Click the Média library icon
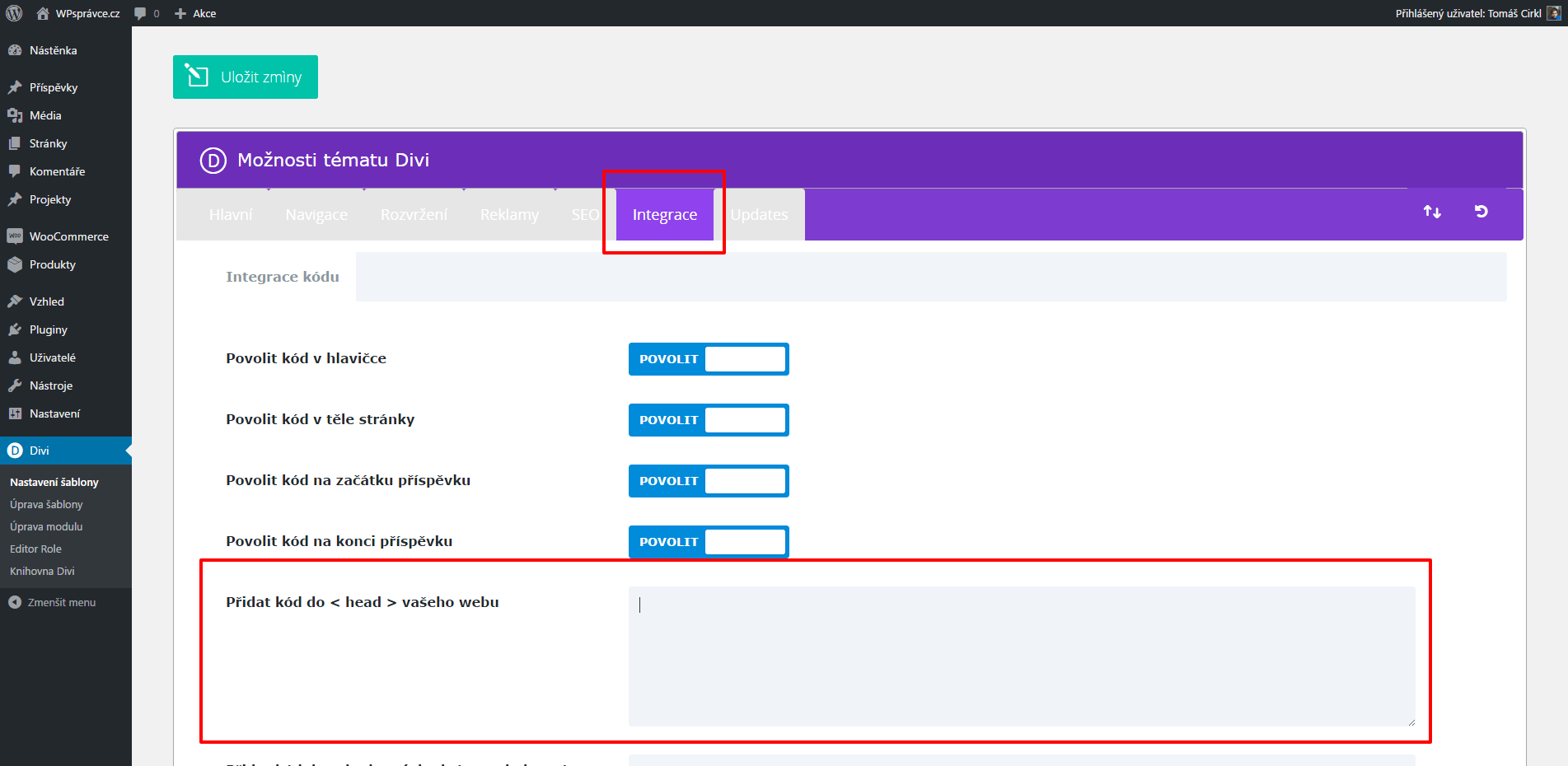The image size is (1568, 766). pyautogui.click(x=15, y=115)
